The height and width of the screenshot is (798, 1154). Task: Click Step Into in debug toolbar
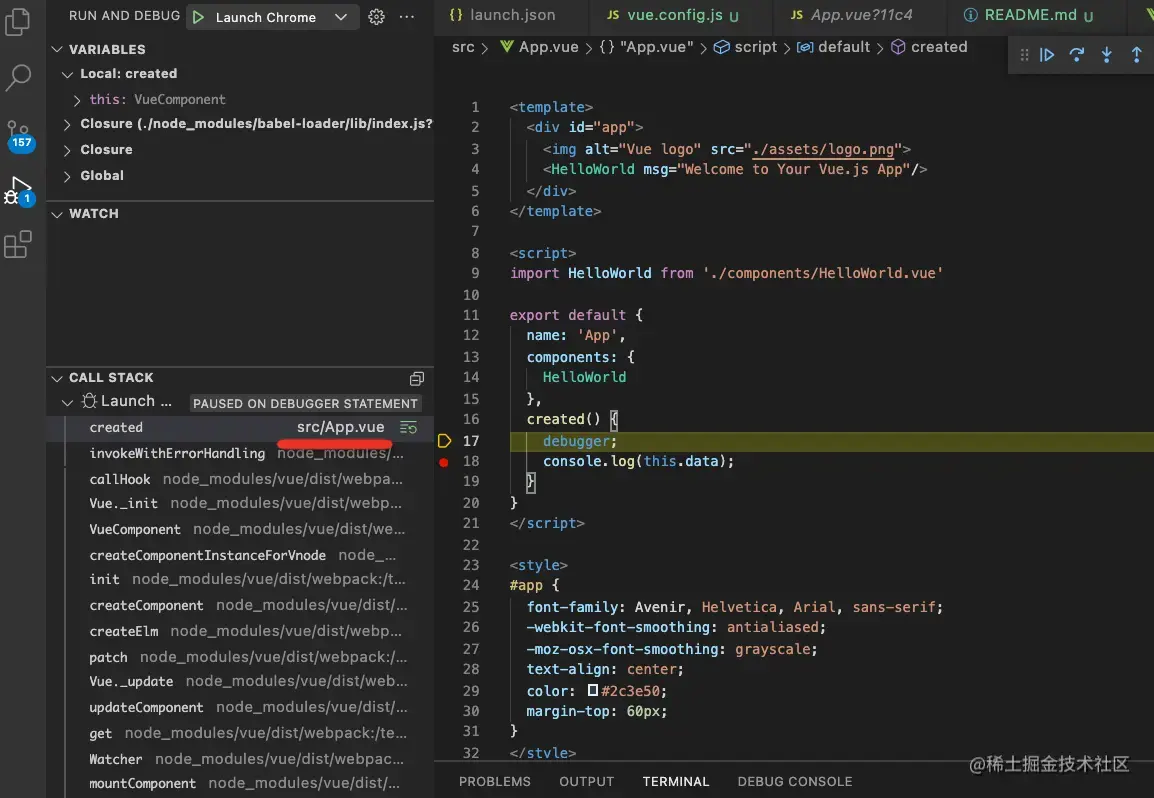point(1106,55)
